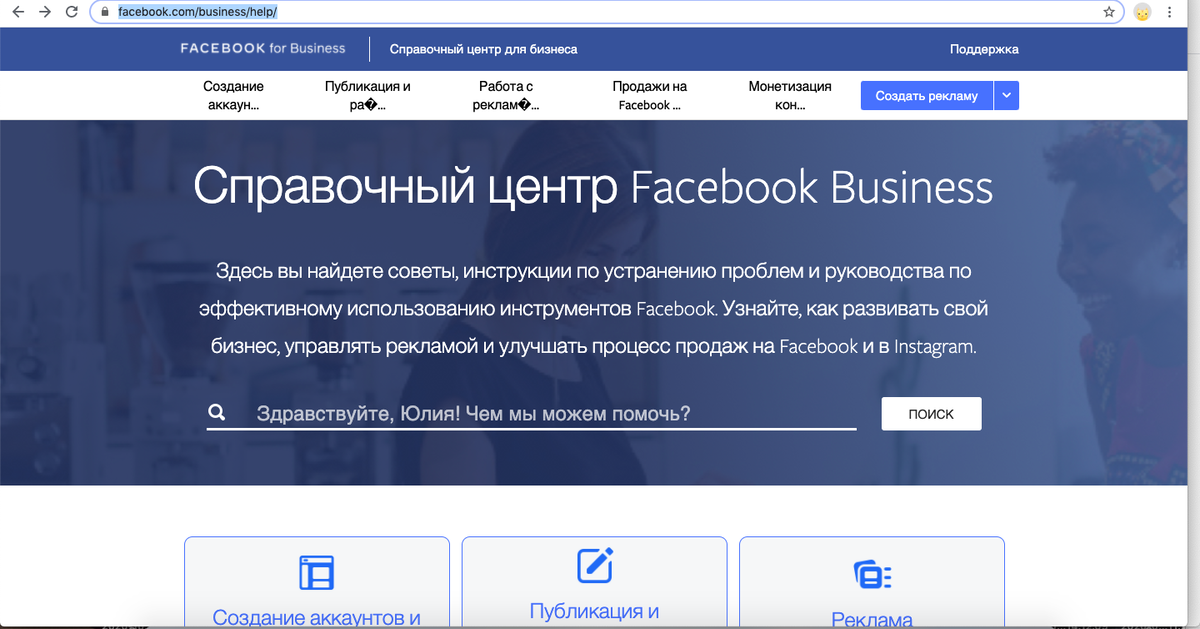
Task: Click the Создание аккаунтов card icon
Action: click(x=317, y=572)
